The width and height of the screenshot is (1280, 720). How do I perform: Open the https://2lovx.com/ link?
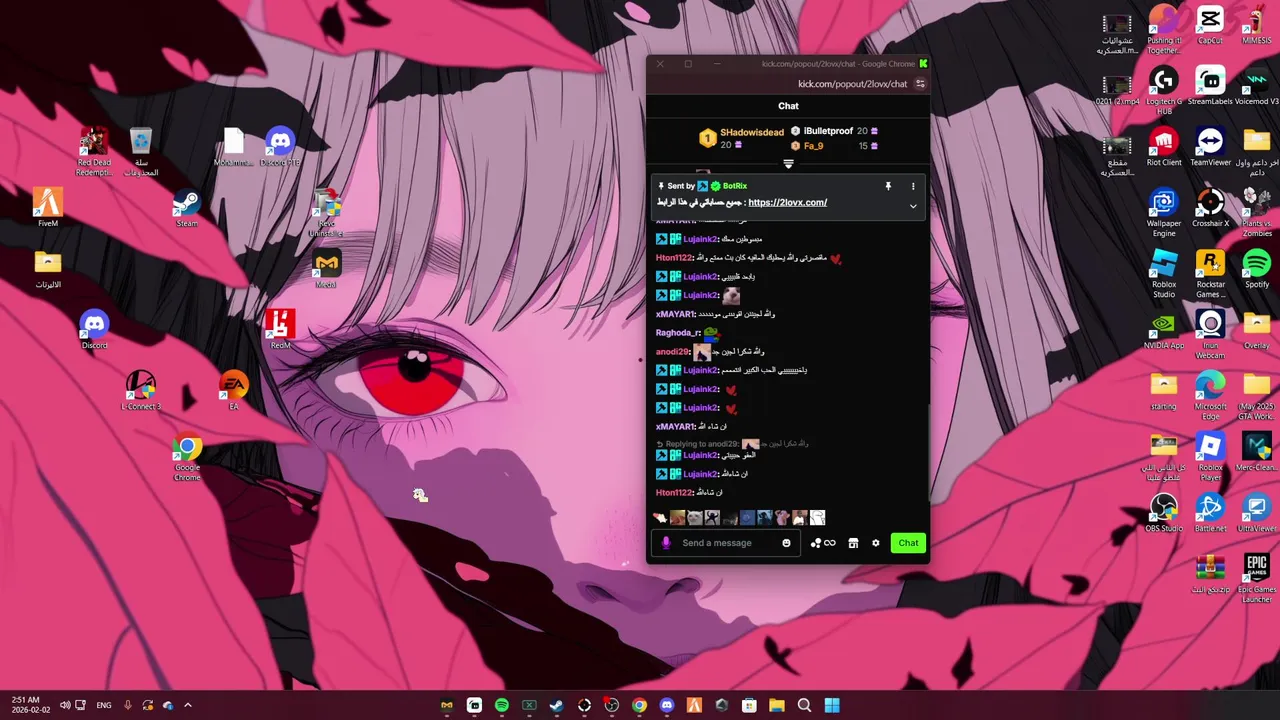787,202
